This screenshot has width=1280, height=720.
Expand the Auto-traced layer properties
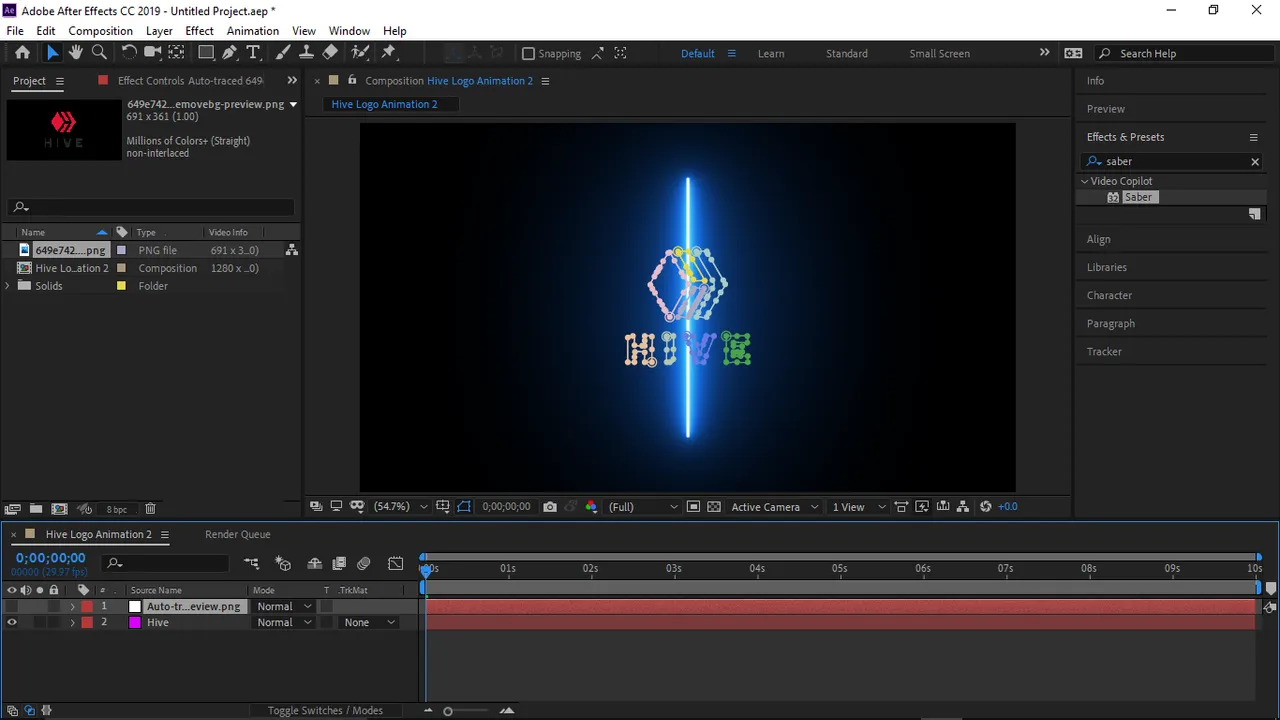[72, 606]
